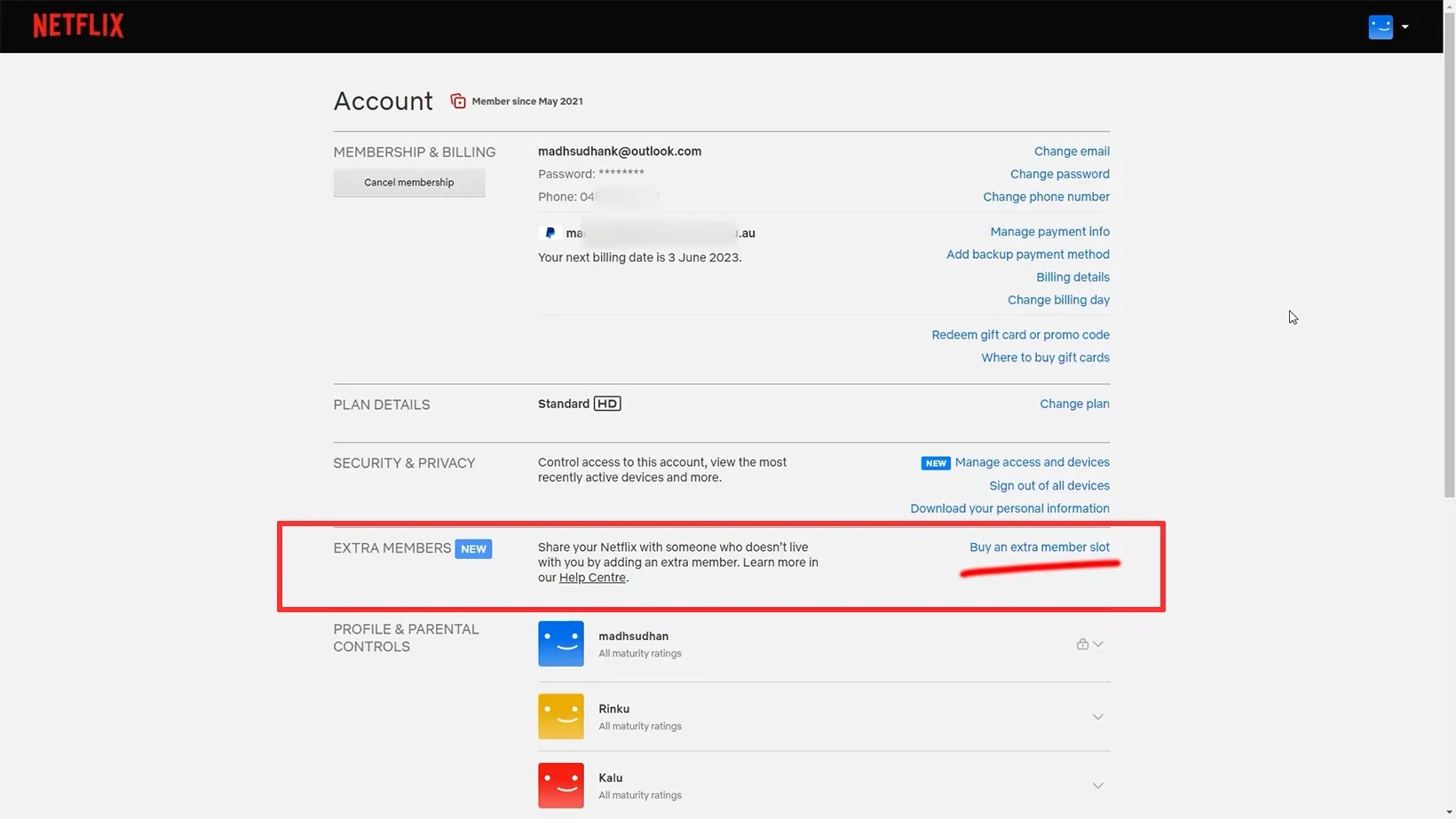Click Change plan

1073,404
